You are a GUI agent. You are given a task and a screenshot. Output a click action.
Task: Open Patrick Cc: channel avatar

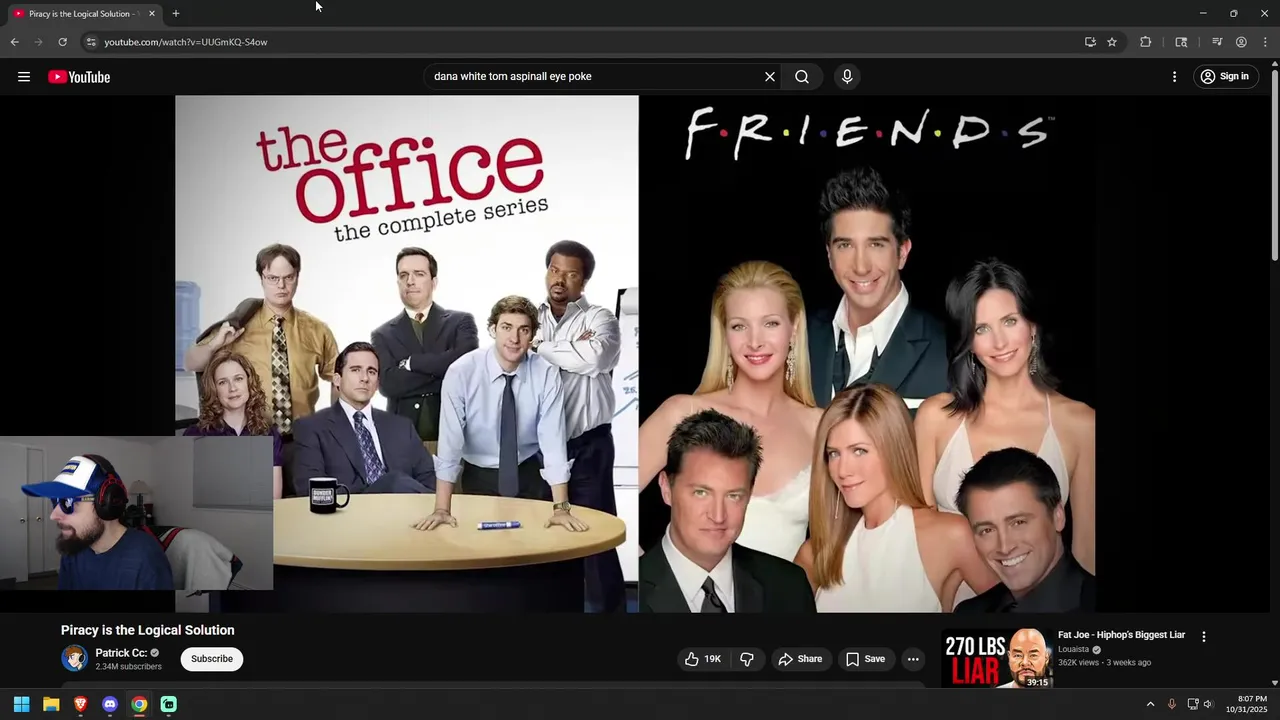click(x=75, y=658)
